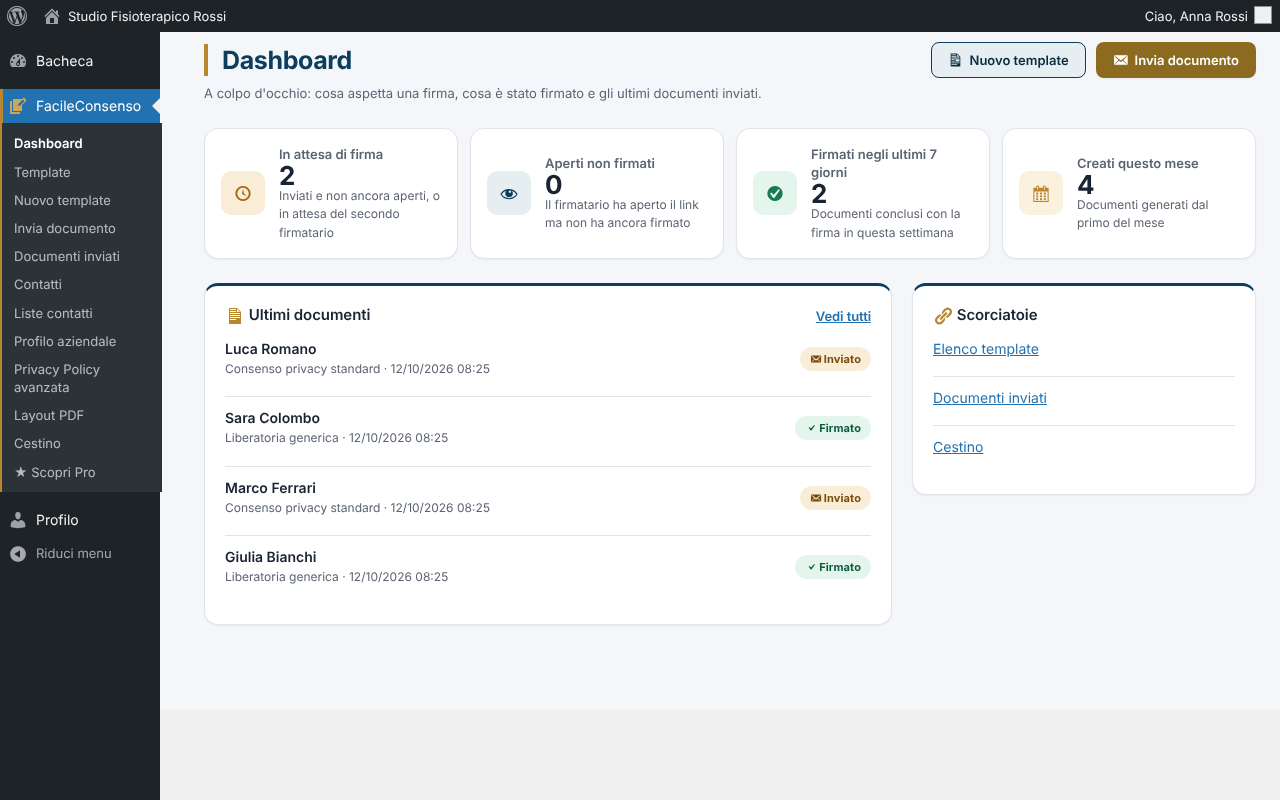Screen dimensions: 1280x800
Task: Follow the Vedi tutti link
Action: coord(843,316)
